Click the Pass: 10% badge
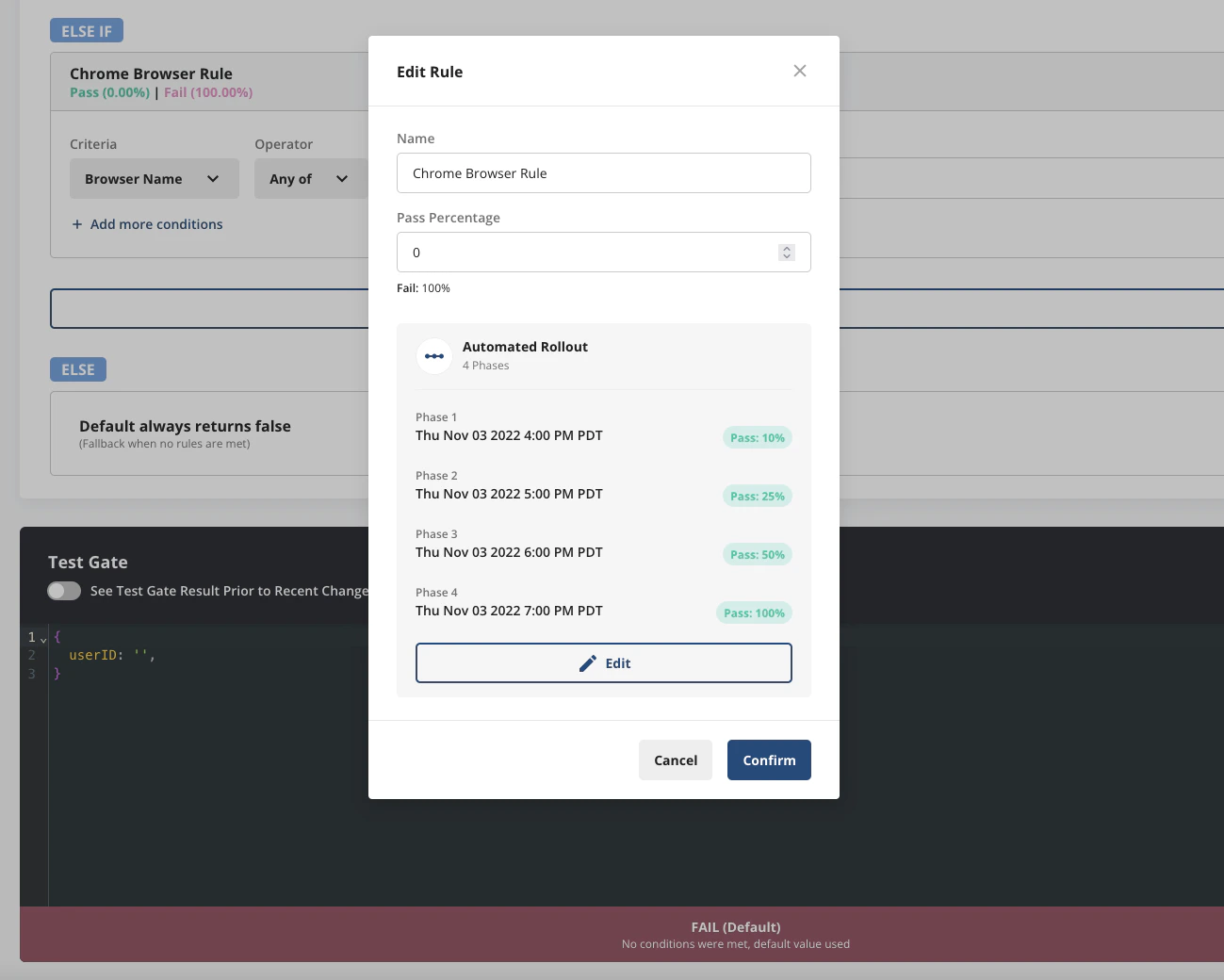 coord(758,438)
